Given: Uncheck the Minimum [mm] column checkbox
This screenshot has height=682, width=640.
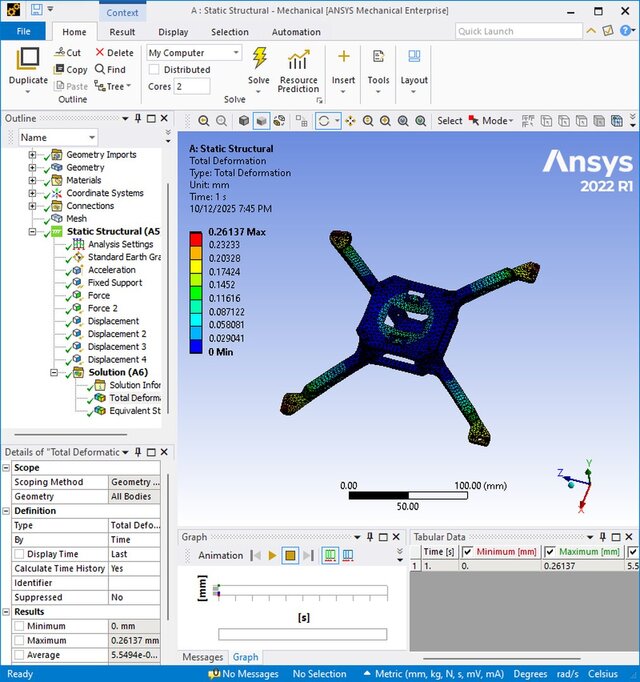Looking at the screenshot, I should pyautogui.click(x=467, y=552).
